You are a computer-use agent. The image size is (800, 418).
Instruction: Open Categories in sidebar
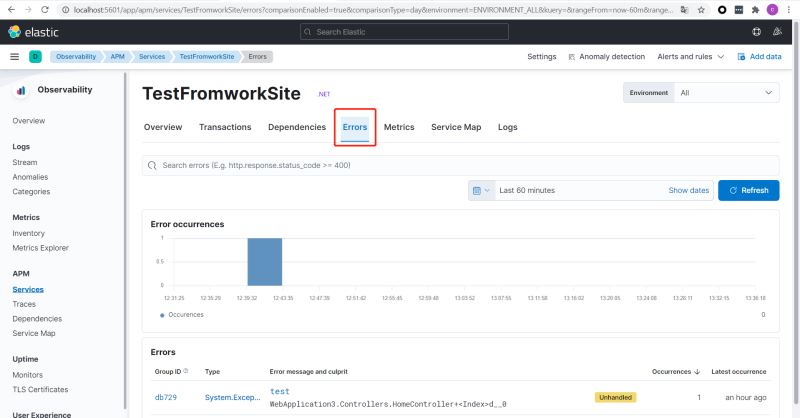(31, 192)
